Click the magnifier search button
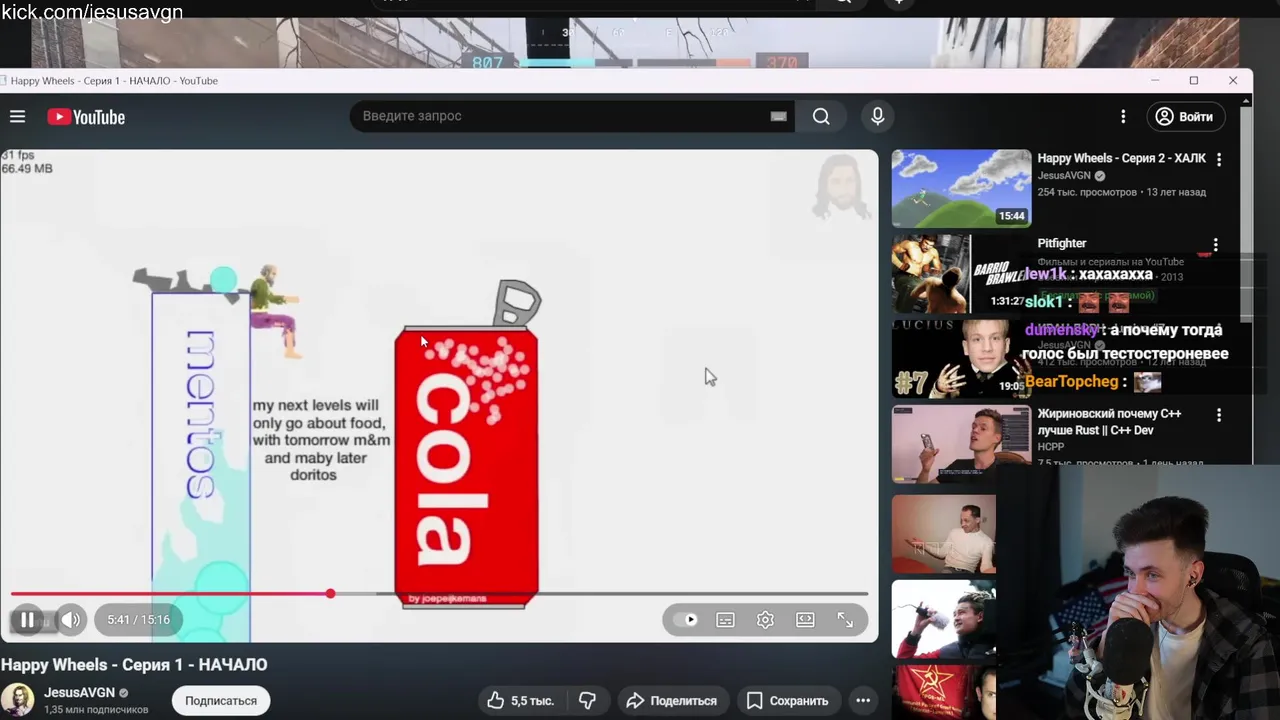The width and height of the screenshot is (1280, 720). point(821,116)
